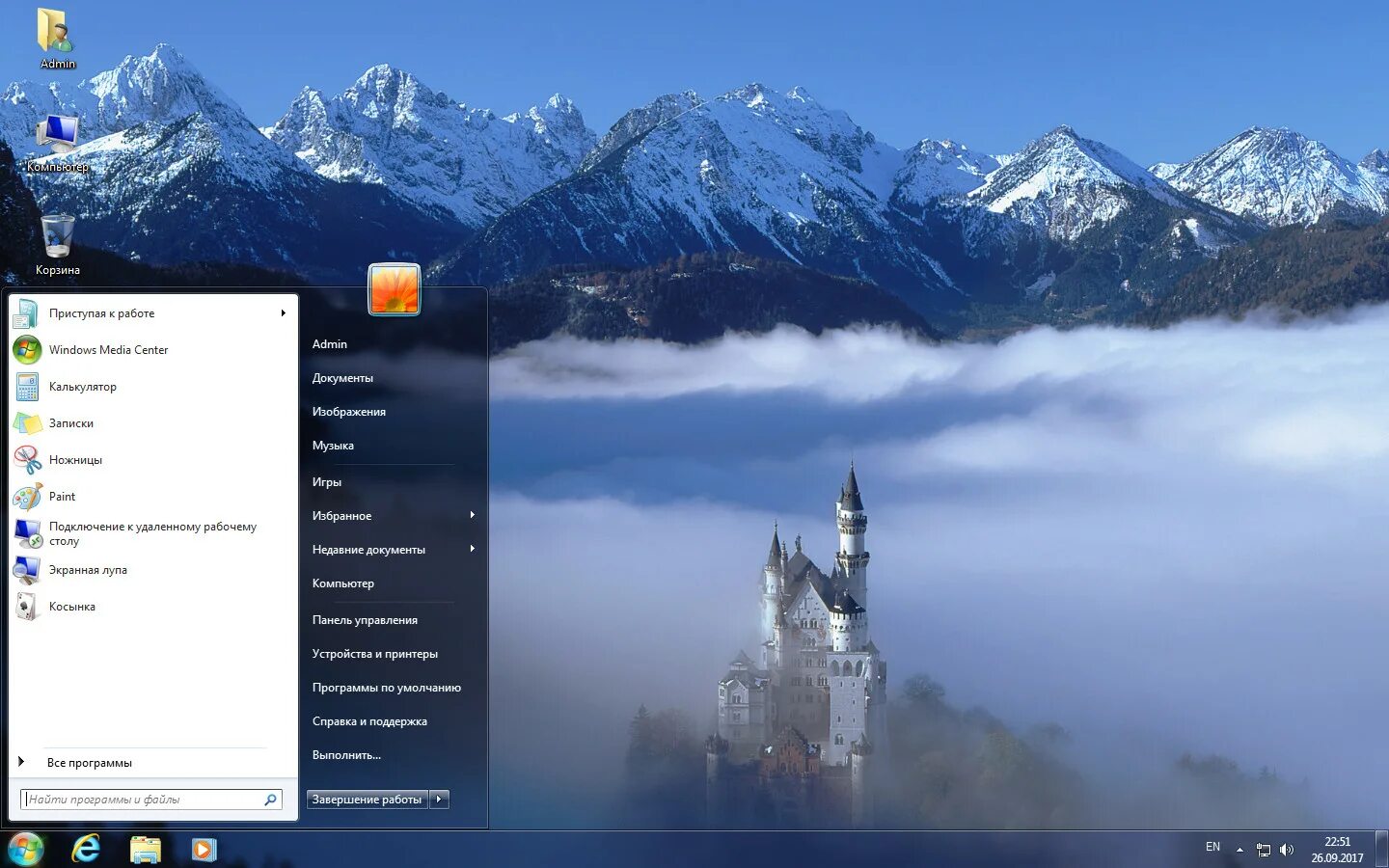
Task: Open the Admin folder desktop icon
Action: [x=56, y=31]
